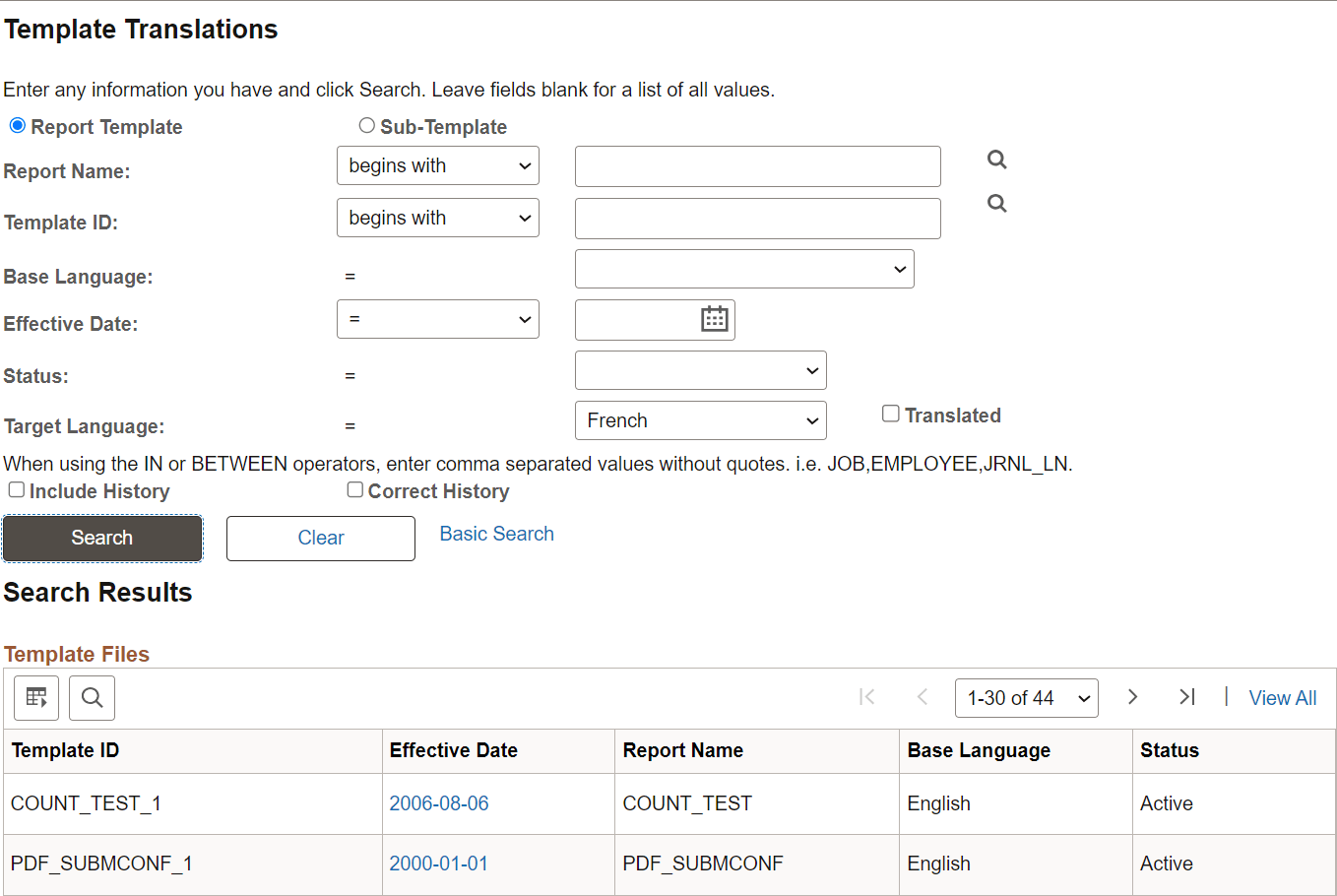This screenshot has width=1337, height=896.
Task: Open the grid personalization icon in Template Files
Action: pos(35,697)
